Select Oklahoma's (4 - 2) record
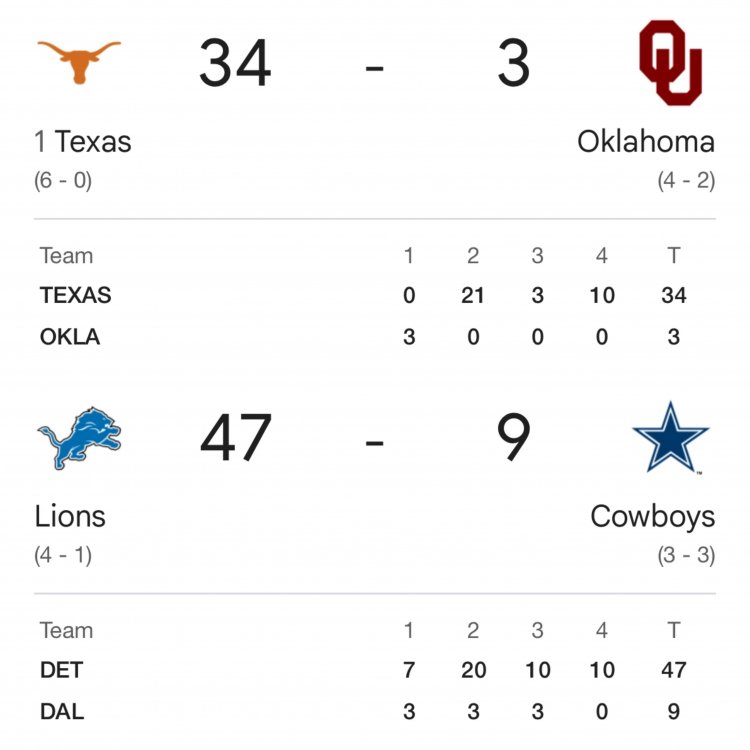The image size is (750, 750). tap(686, 181)
